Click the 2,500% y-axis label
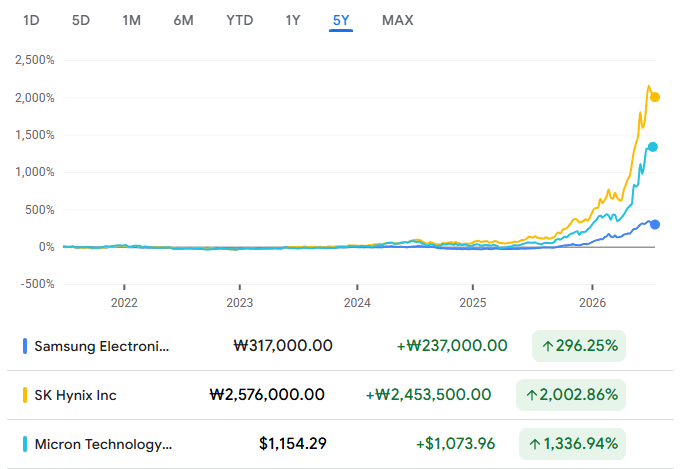This screenshot has height=469, width=683. point(35,60)
